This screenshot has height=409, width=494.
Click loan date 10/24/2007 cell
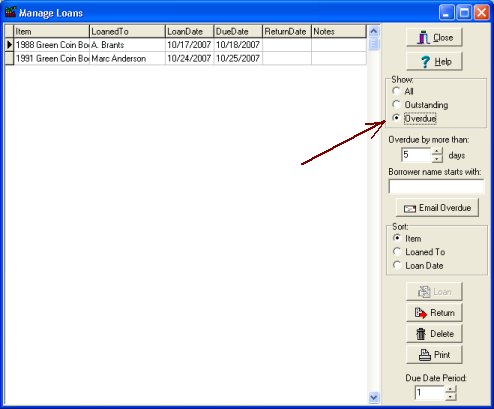point(189,58)
